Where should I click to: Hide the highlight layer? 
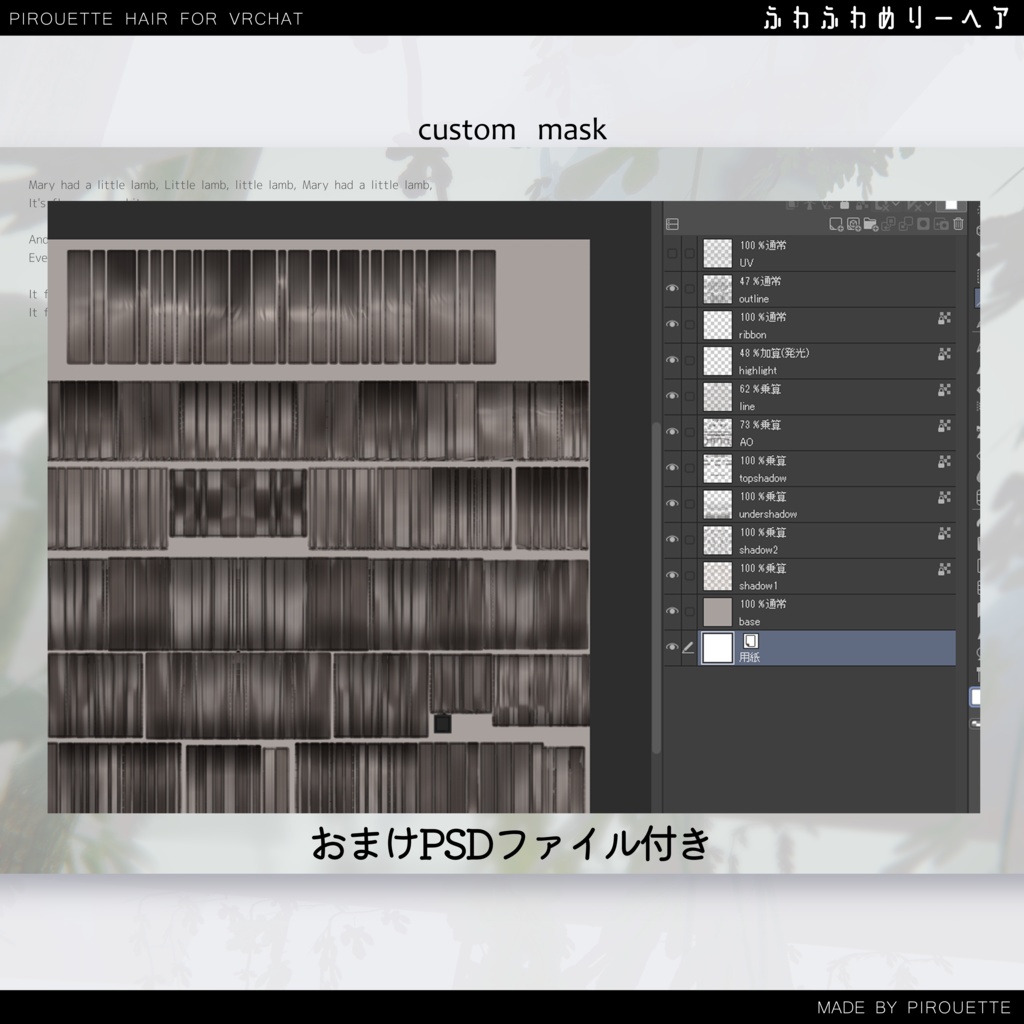[672, 360]
